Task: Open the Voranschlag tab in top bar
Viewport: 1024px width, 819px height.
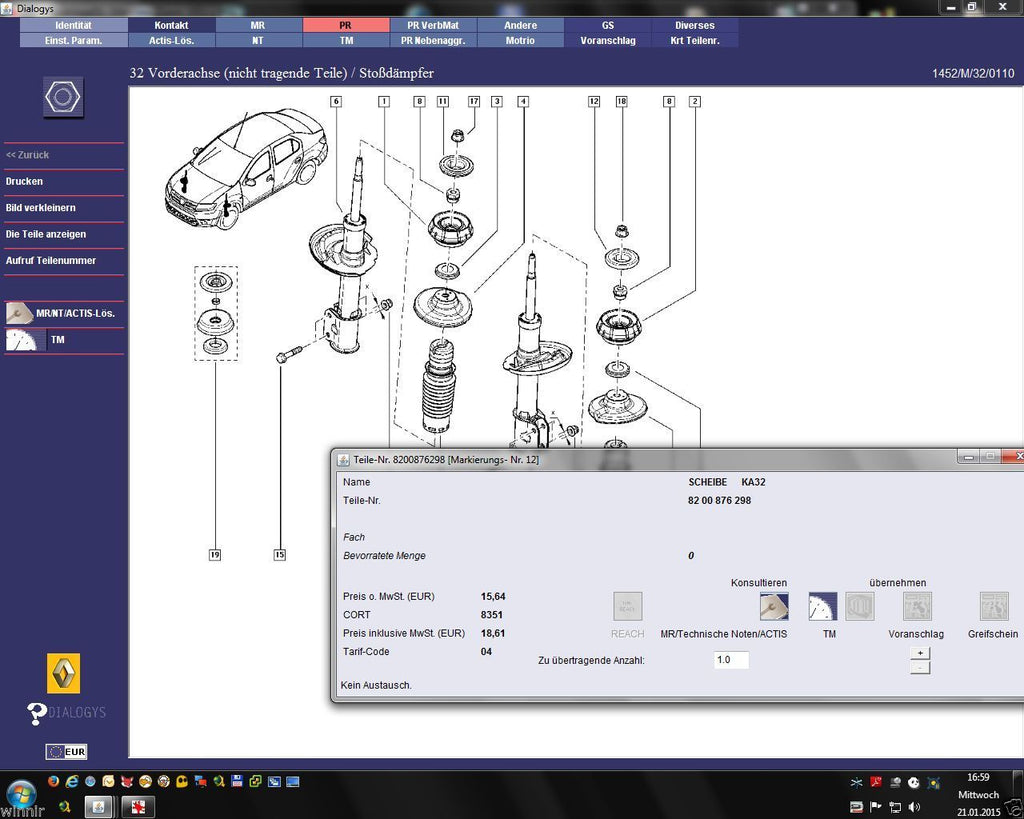Action: click(608, 40)
